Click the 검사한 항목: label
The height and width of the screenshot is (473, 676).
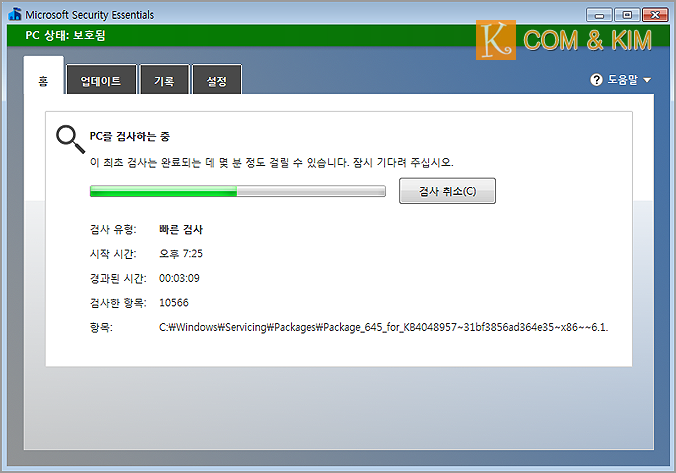(x=118, y=303)
